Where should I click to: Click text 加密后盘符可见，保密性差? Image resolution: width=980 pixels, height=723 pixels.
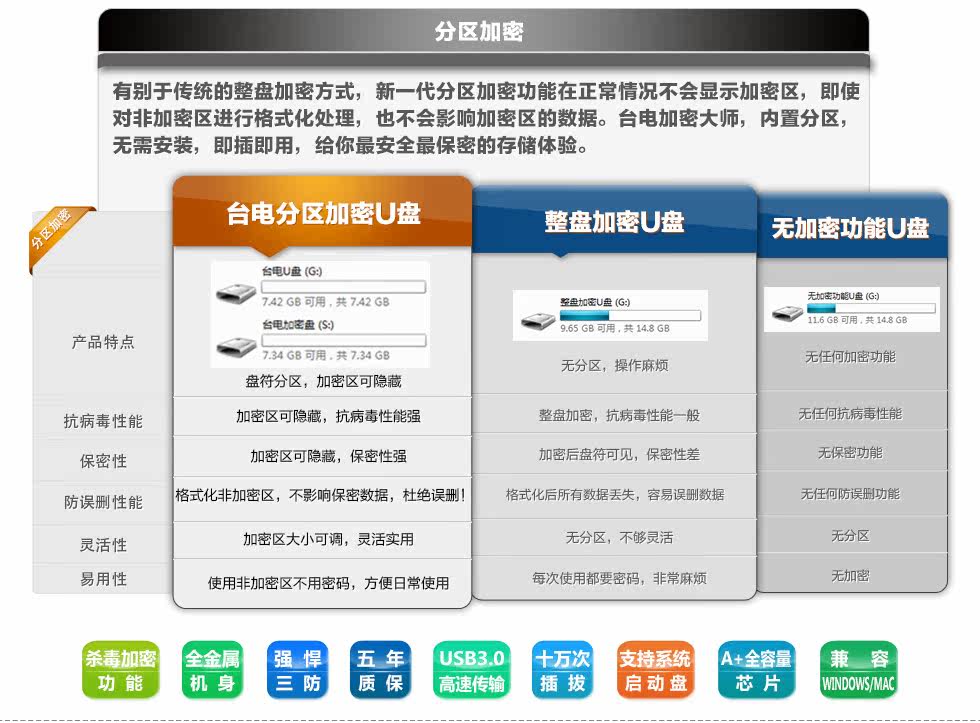pos(619,454)
